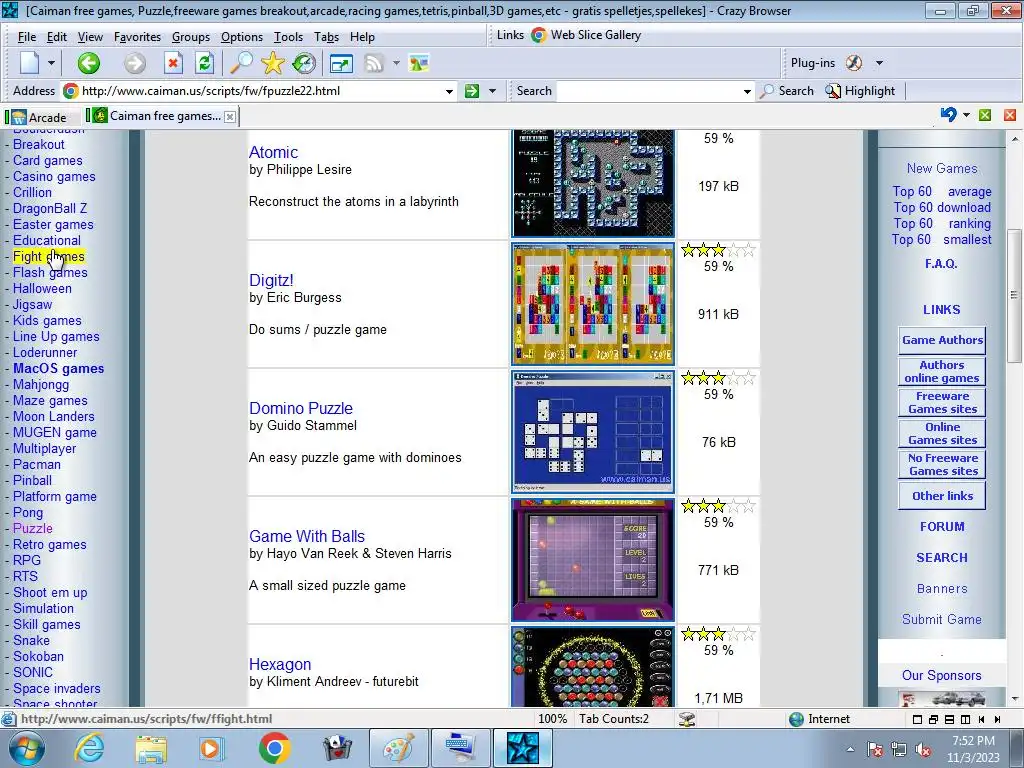This screenshot has width=1024, height=768.
Task: Open the Web Slice Gallery link
Action: point(596,35)
